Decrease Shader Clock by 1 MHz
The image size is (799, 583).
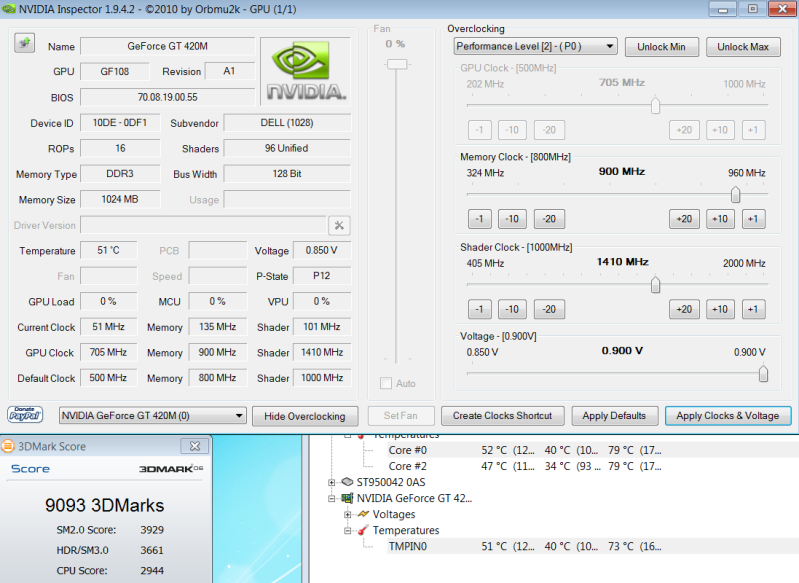click(480, 309)
